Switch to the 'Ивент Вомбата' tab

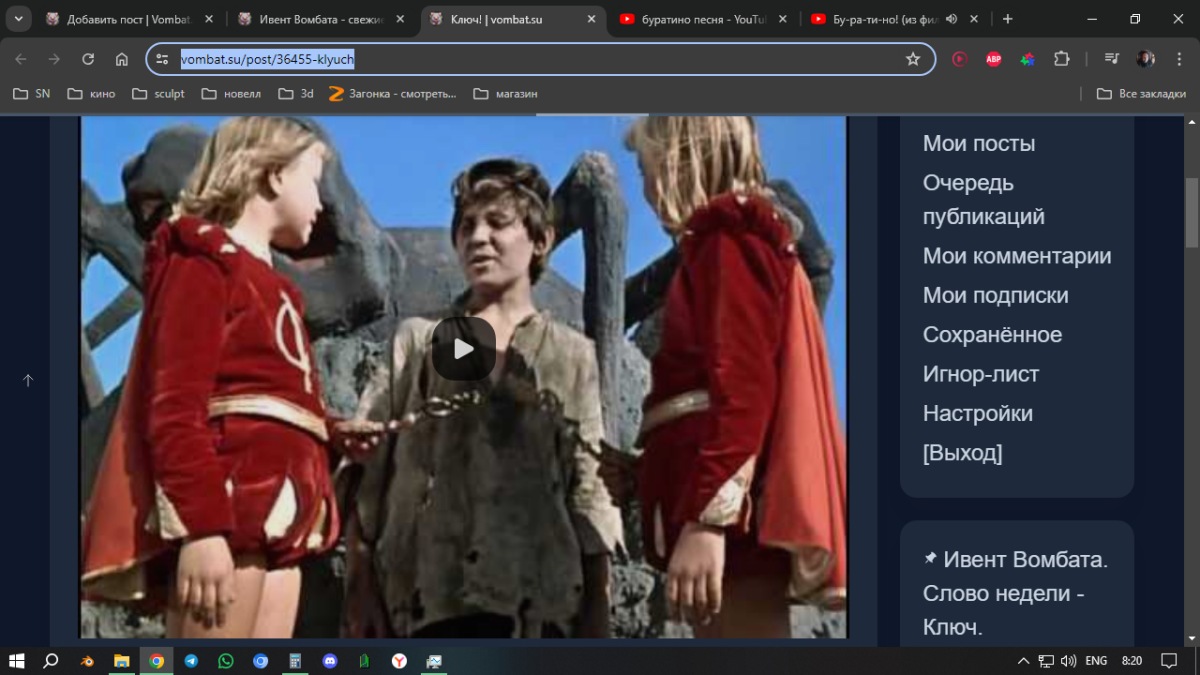click(x=322, y=19)
